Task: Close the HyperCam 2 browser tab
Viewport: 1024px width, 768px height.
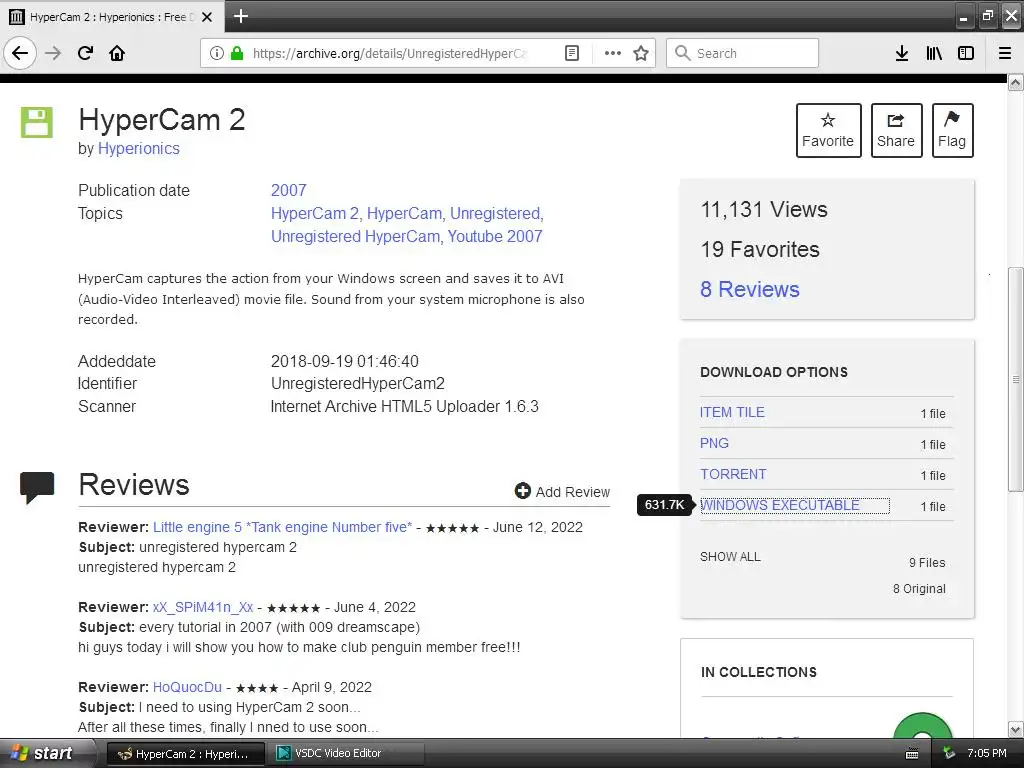Action: click(x=207, y=17)
